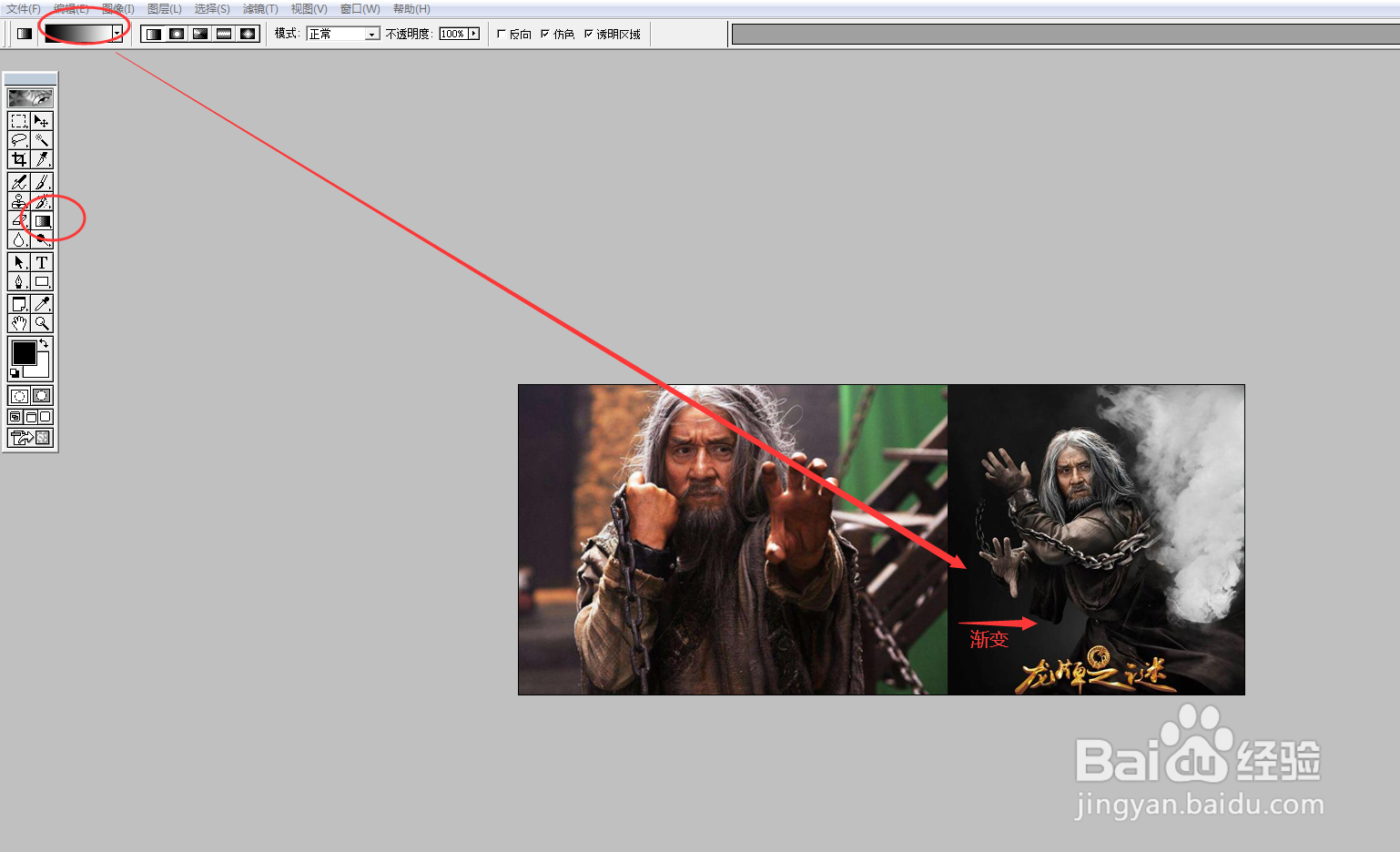Reset to default foreground and background colors
The image size is (1400, 852).
(x=15, y=373)
